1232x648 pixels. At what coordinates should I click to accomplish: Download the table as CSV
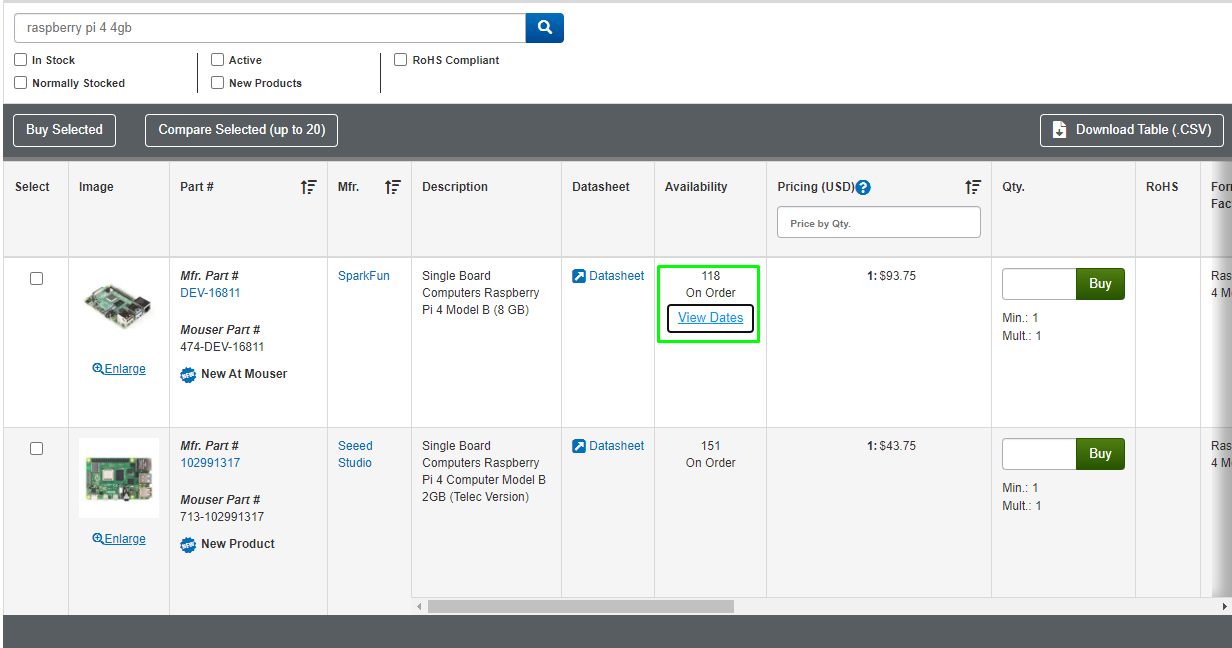point(1132,130)
